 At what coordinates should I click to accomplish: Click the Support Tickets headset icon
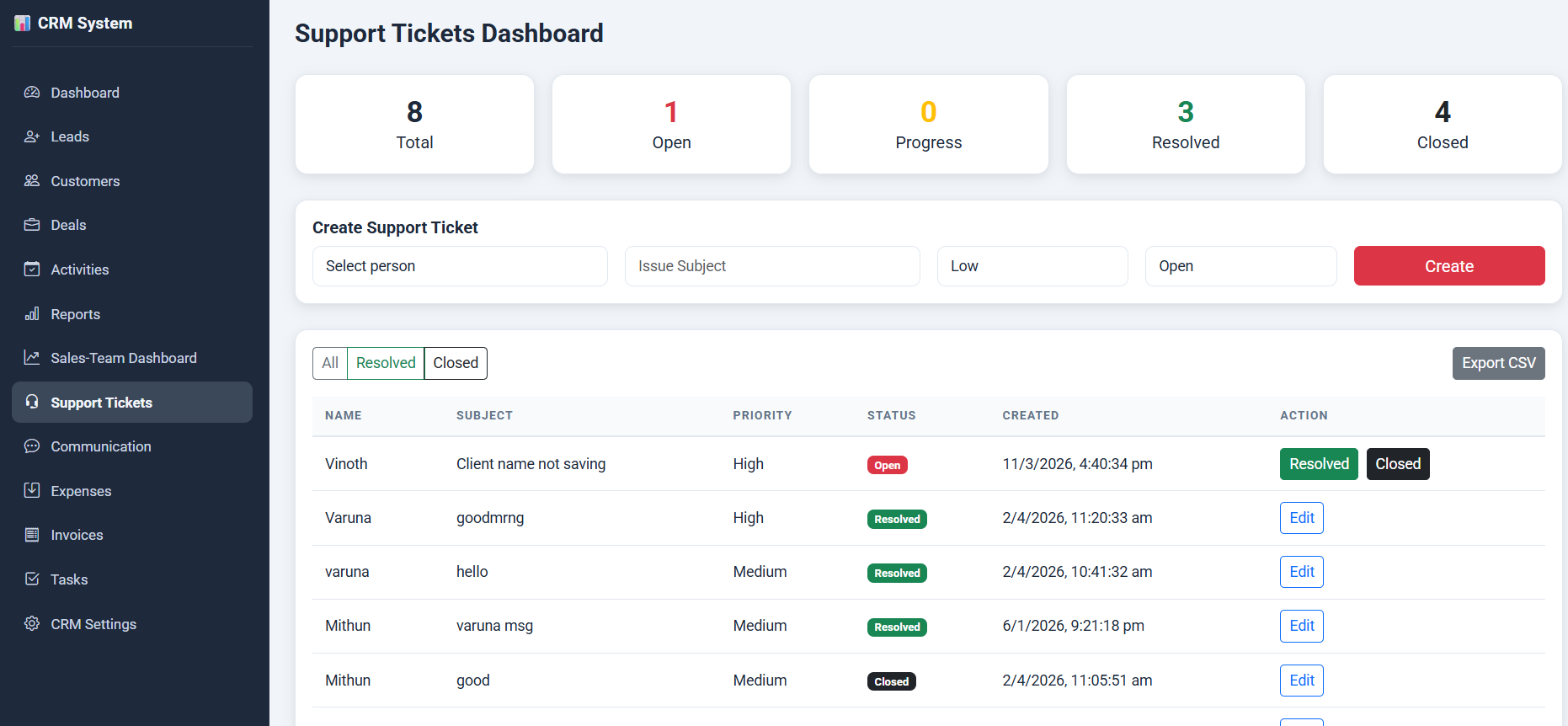[32, 402]
